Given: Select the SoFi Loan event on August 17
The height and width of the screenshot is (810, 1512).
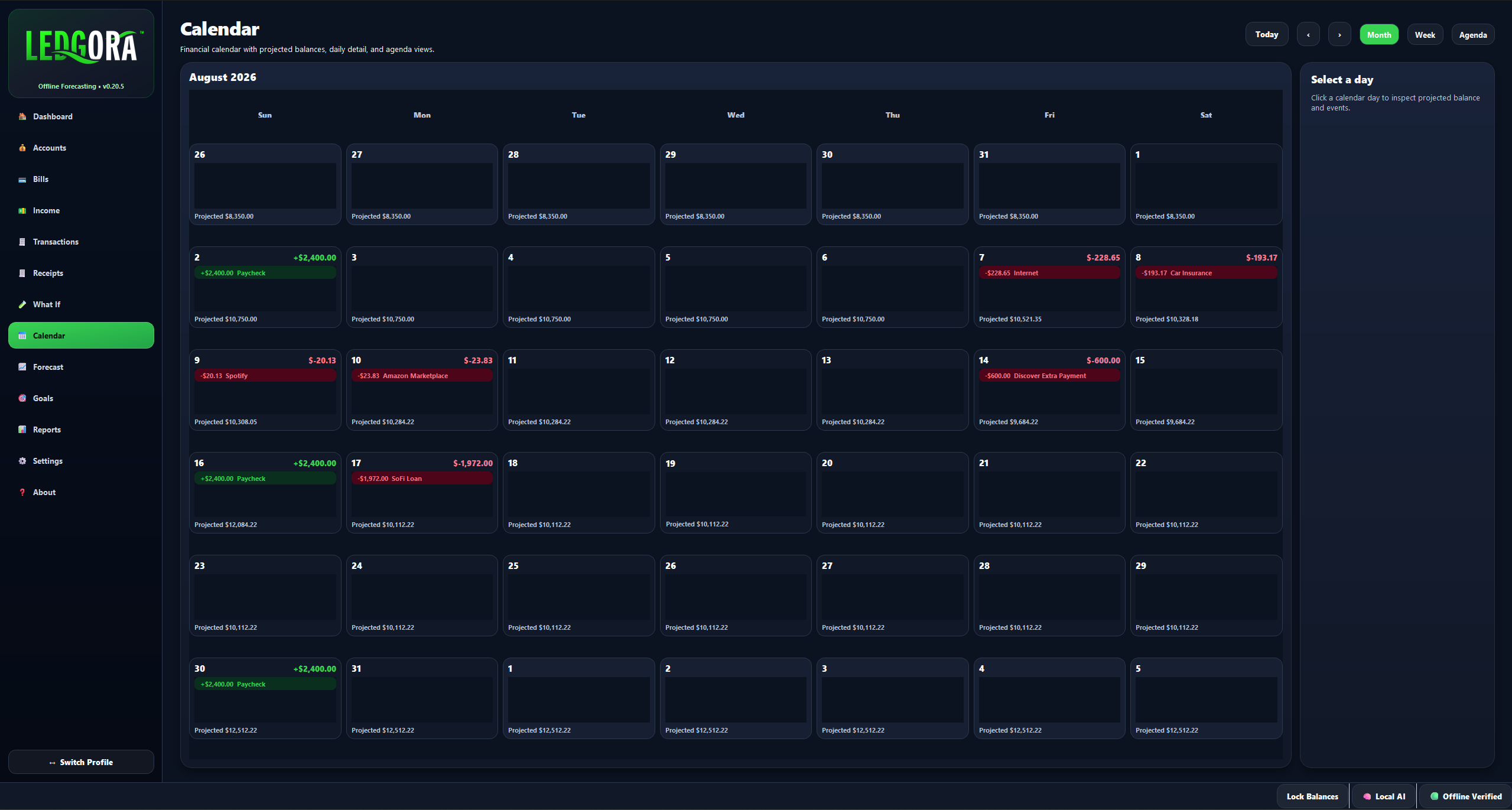Looking at the screenshot, I should (422, 479).
